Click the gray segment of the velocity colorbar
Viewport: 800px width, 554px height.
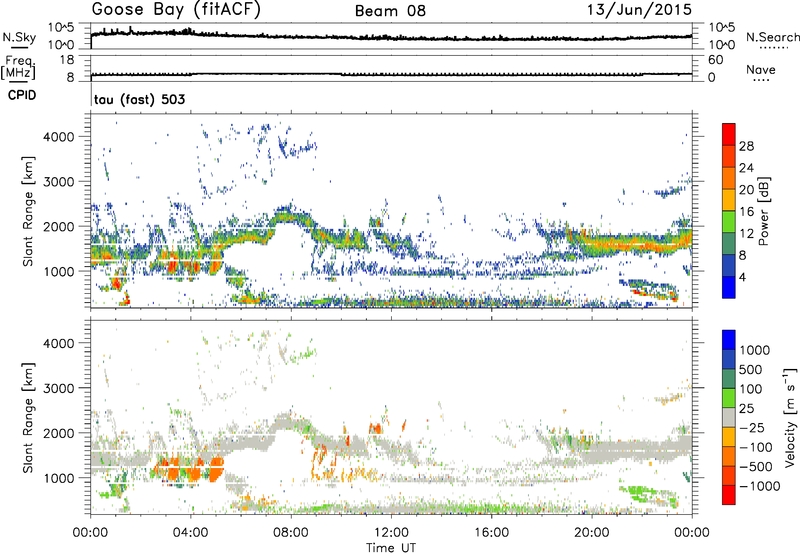[729, 417]
